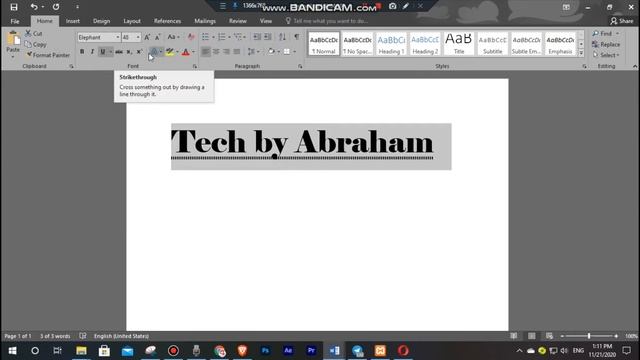Open the Change Case dropdown

[x=173, y=37]
